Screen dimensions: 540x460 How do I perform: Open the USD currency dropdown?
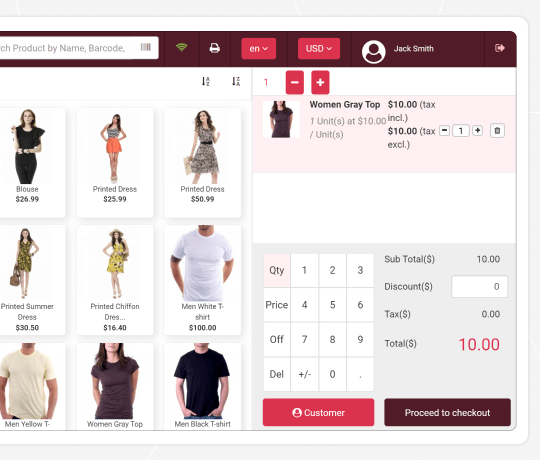(319, 49)
